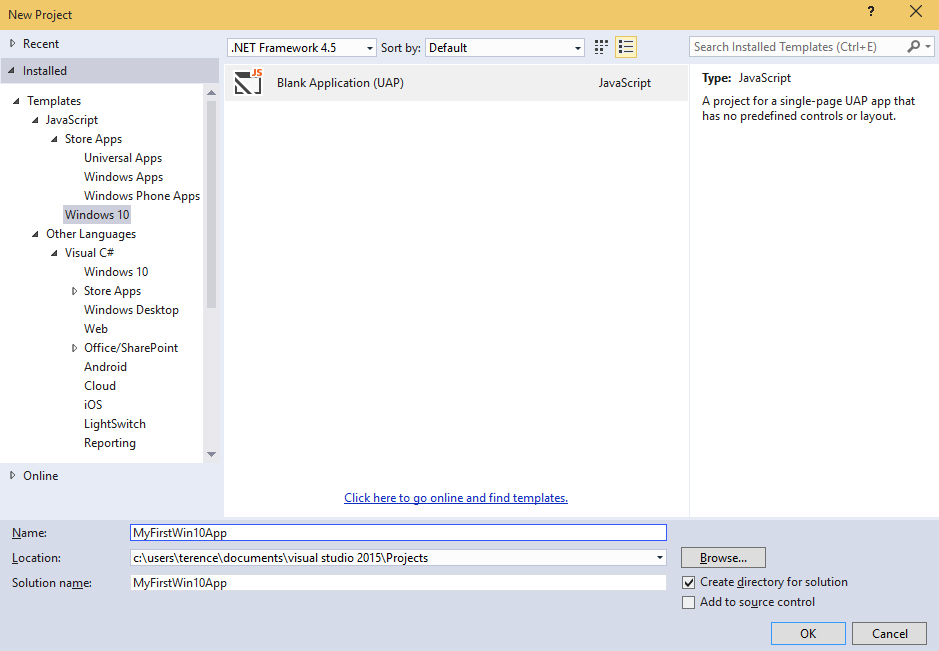Switch to medium icons list view
This screenshot has height=651, width=939.
626,47
